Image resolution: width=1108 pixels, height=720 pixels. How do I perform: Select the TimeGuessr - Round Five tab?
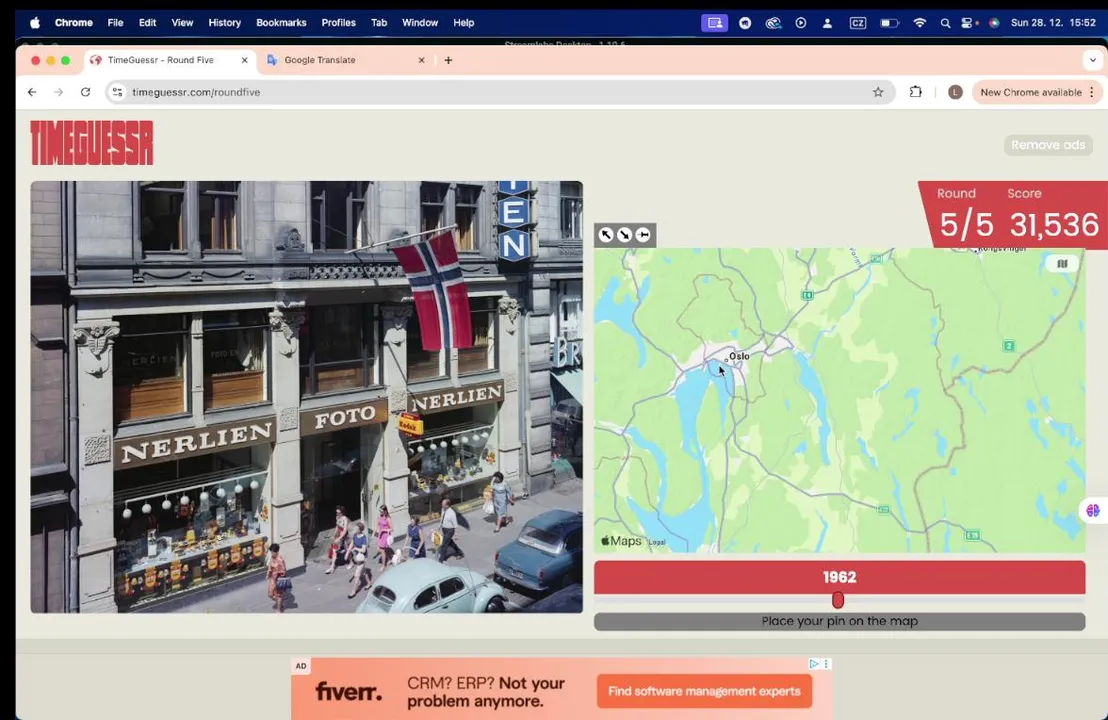(170, 60)
